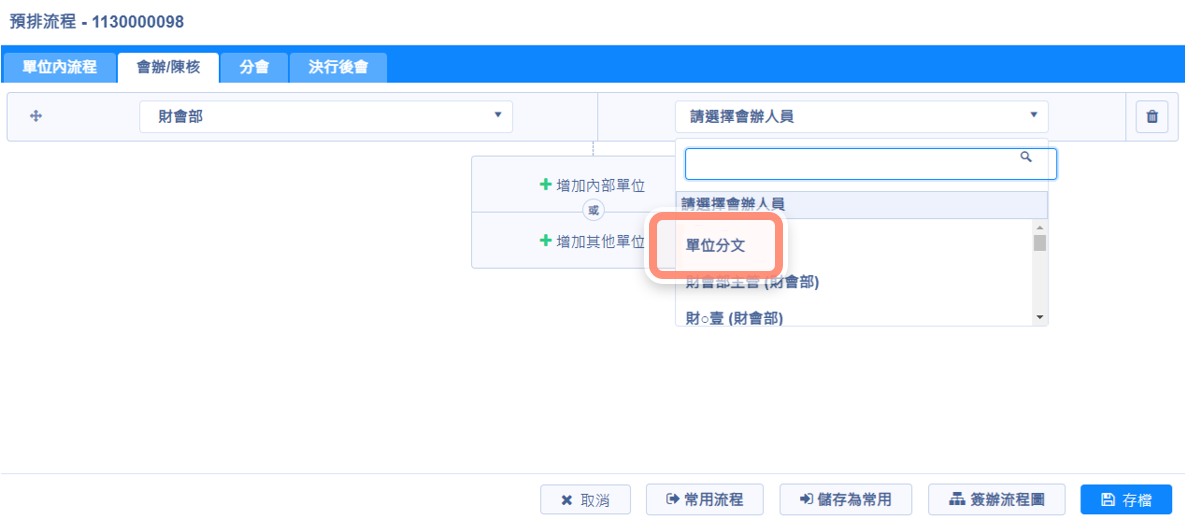Click the drag handle icon on the 財會部 row
The image size is (1185, 520).
click(x=36, y=117)
